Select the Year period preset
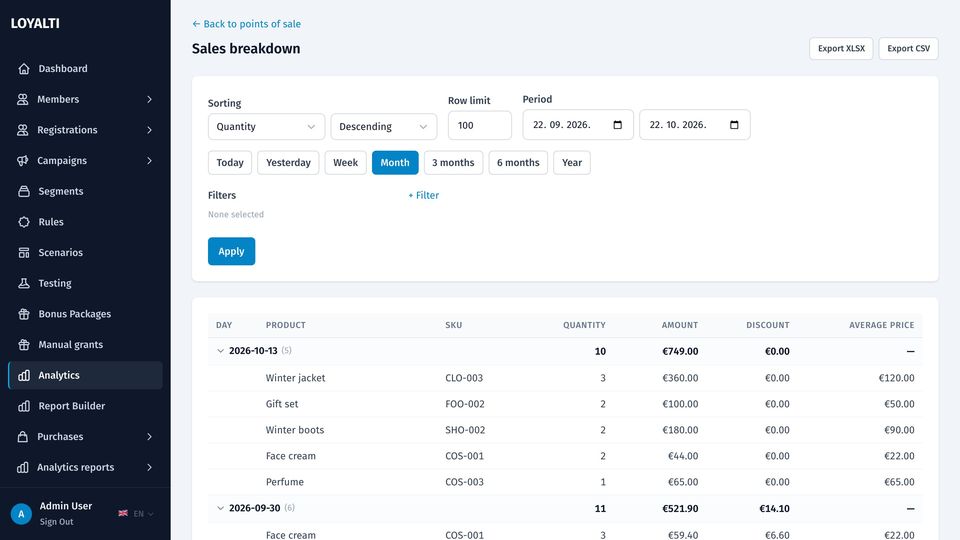960x540 pixels. pyautogui.click(x=572, y=163)
